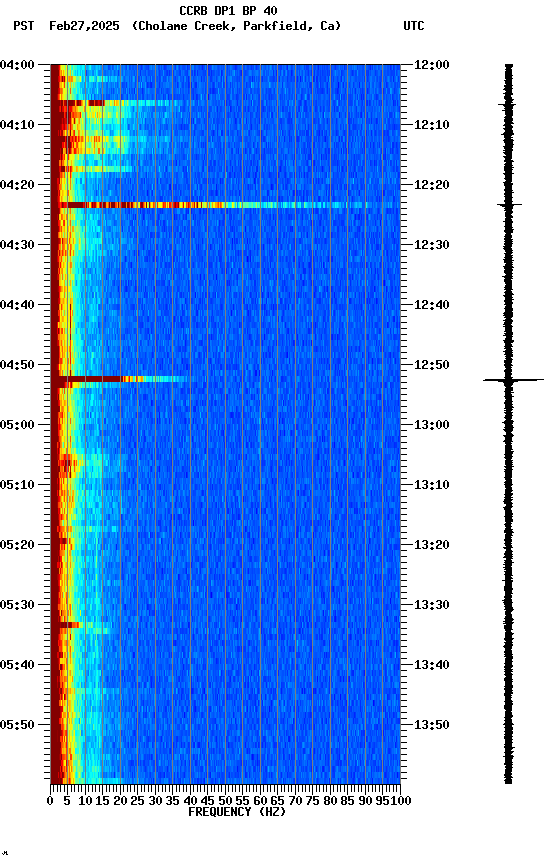The height and width of the screenshot is (864, 552).
Task: Click the title text 'CCRB DP1 BP 40'
Action: pyautogui.click(x=228, y=10)
